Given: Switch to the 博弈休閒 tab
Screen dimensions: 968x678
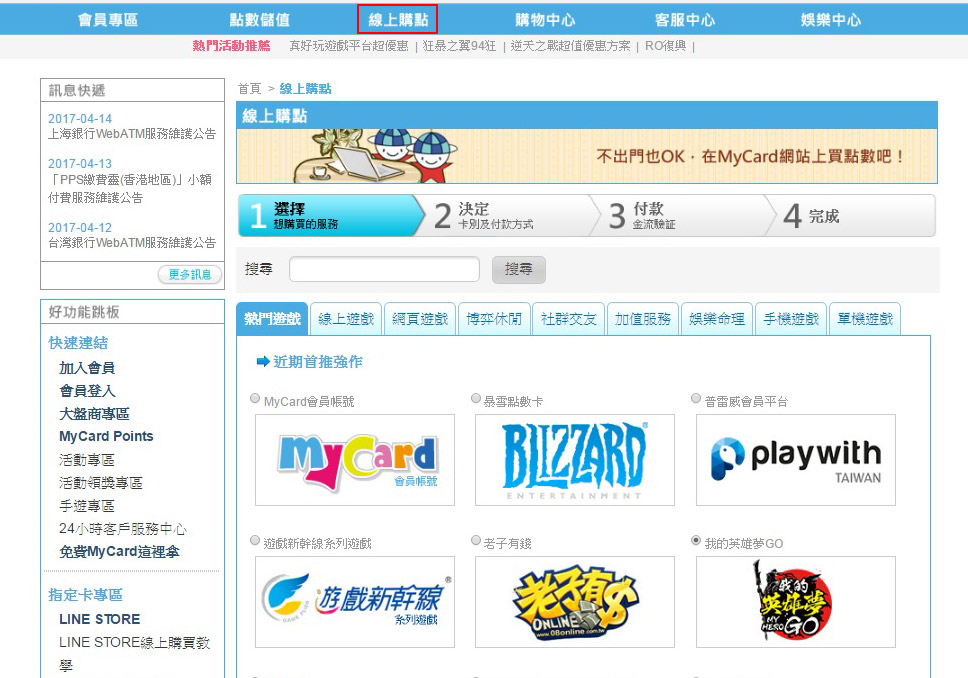Looking at the screenshot, I should (x=494, y=319).
